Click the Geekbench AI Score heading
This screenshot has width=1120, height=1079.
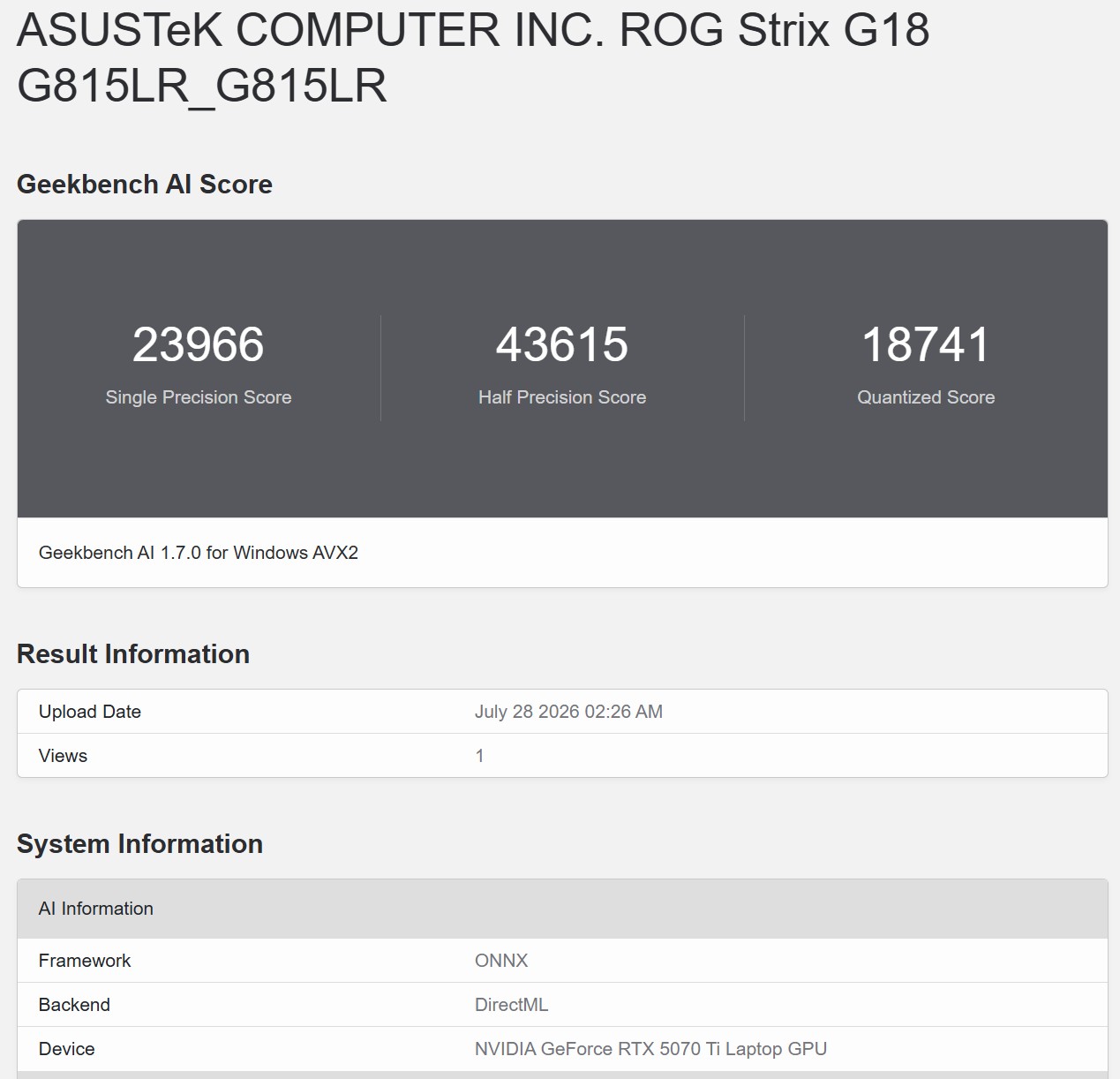click(145, 184)
